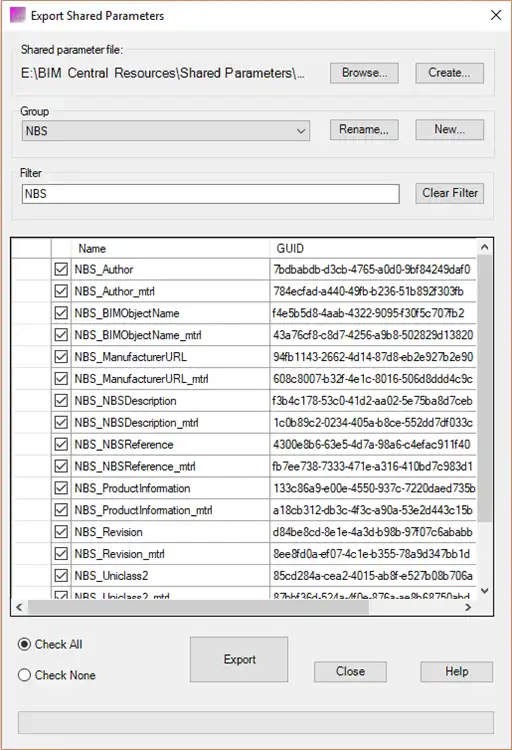Image resolution: width=512 pixels, height=750 pixels.
Task: Select the NBS_ManufacturerURL_mtrl name cell
Action: point(170,379)
